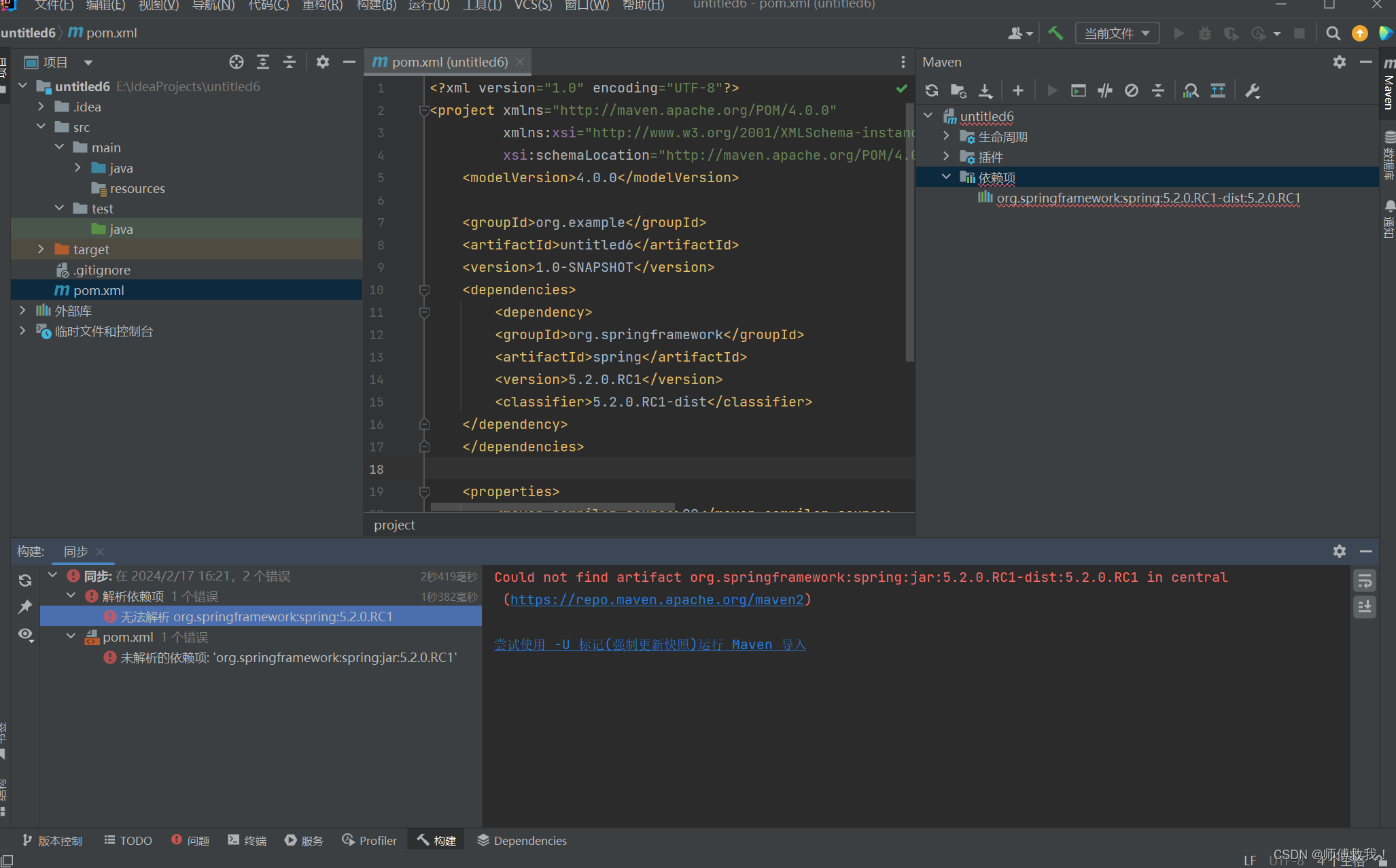Click the debug bug icon in toolbar
This screenshot has width=1396, height=868.
(1205, 33)
